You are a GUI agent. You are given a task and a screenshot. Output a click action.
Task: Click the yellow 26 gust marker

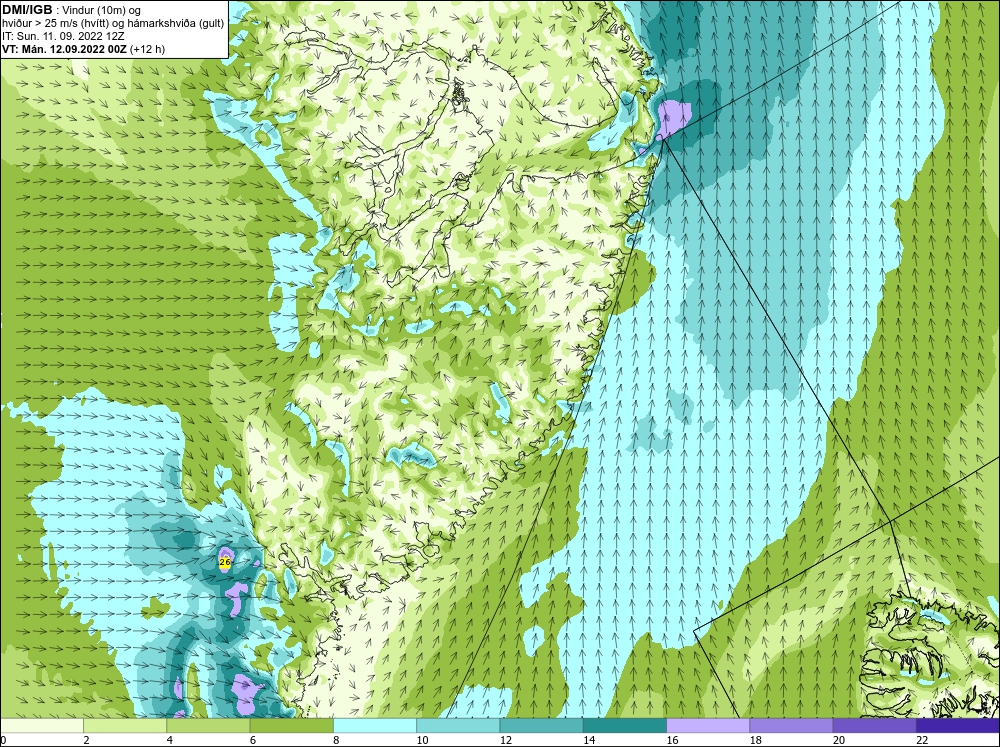pyautogui.click(x=224, y=562)
